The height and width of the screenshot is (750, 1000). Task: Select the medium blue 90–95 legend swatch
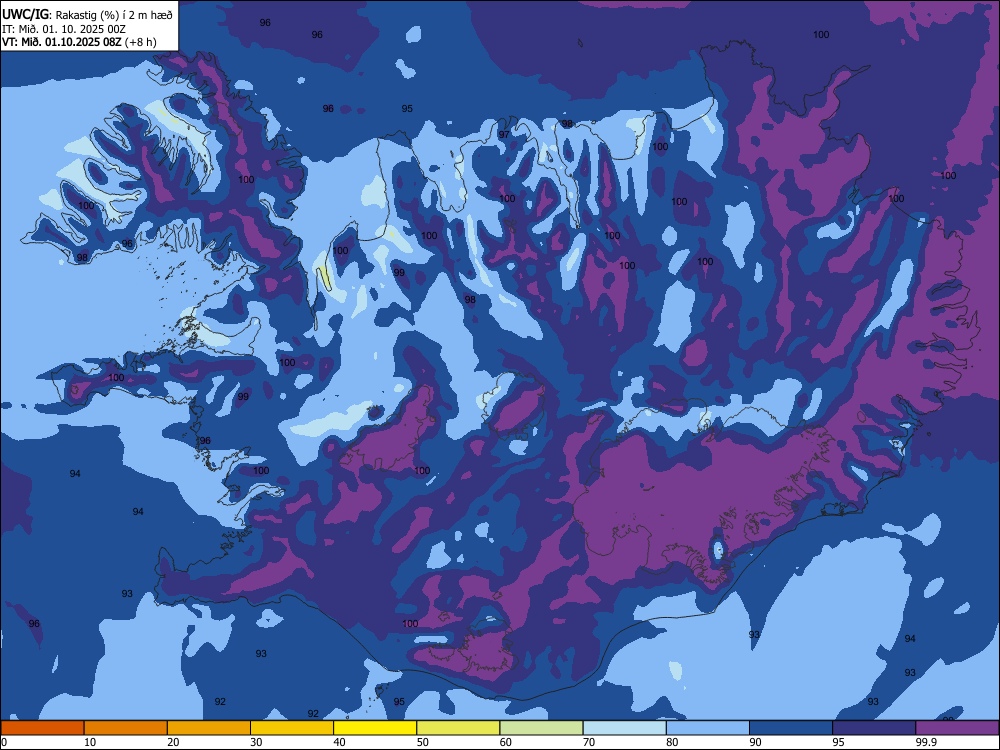[791, 728]
